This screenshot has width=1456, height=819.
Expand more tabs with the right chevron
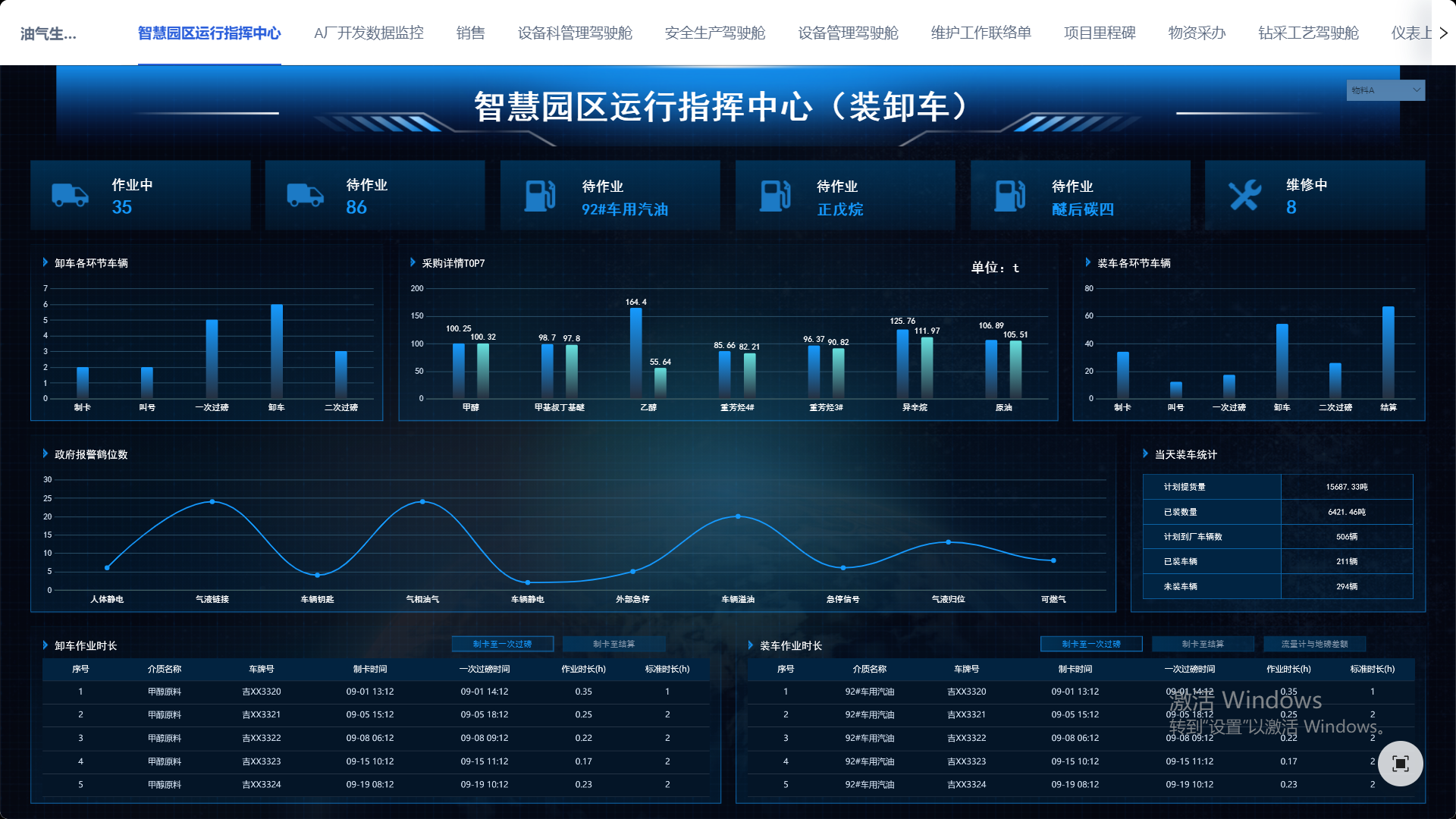point(1445,33)
